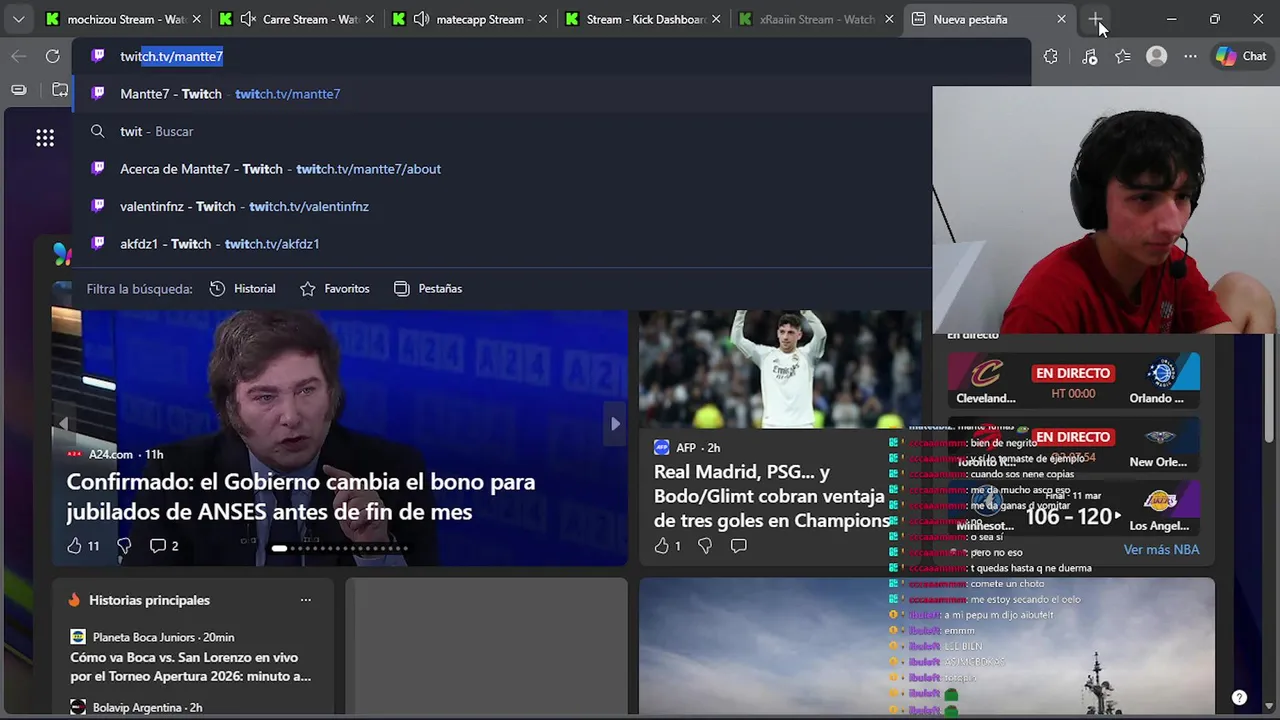Close the Nueva pestaña tab
Viewport: 1280px width, 720px height.
(1061, 19)
